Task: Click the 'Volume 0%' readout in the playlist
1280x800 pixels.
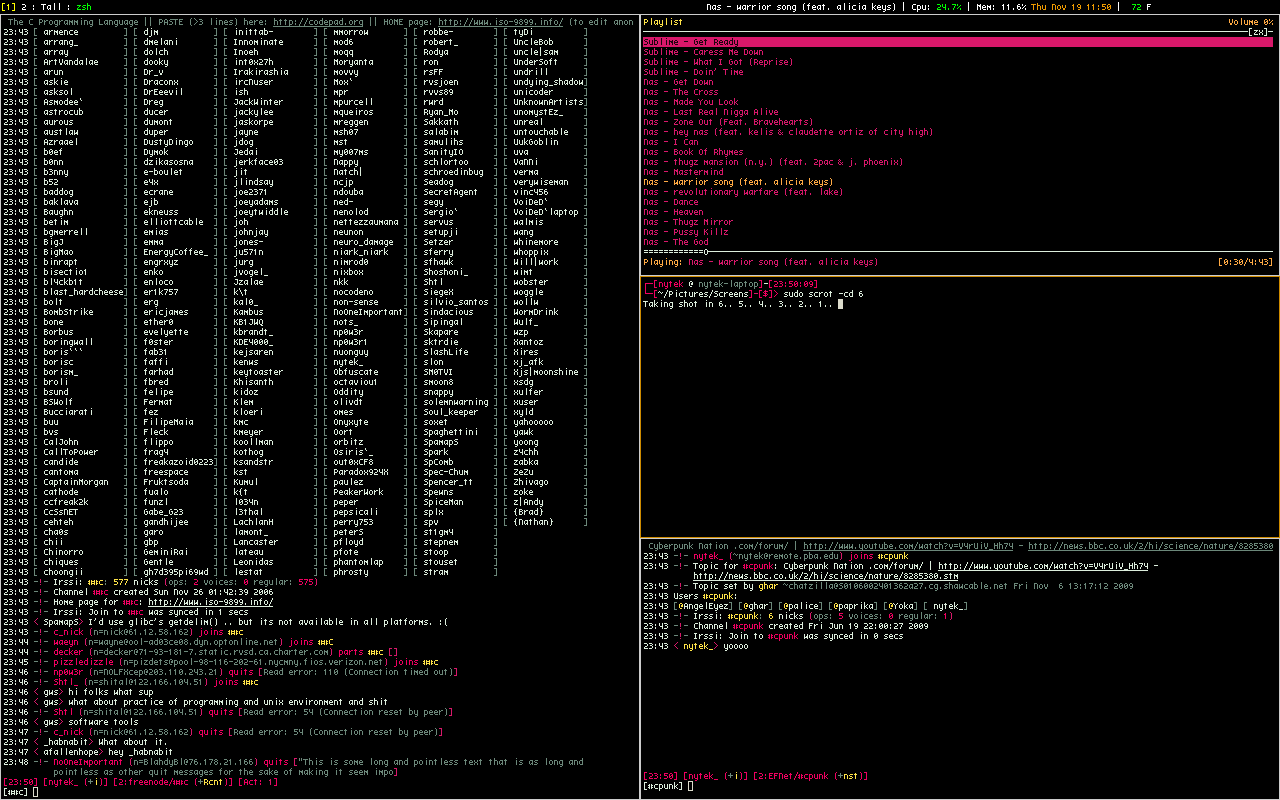Action: (x=1251, y=22)
